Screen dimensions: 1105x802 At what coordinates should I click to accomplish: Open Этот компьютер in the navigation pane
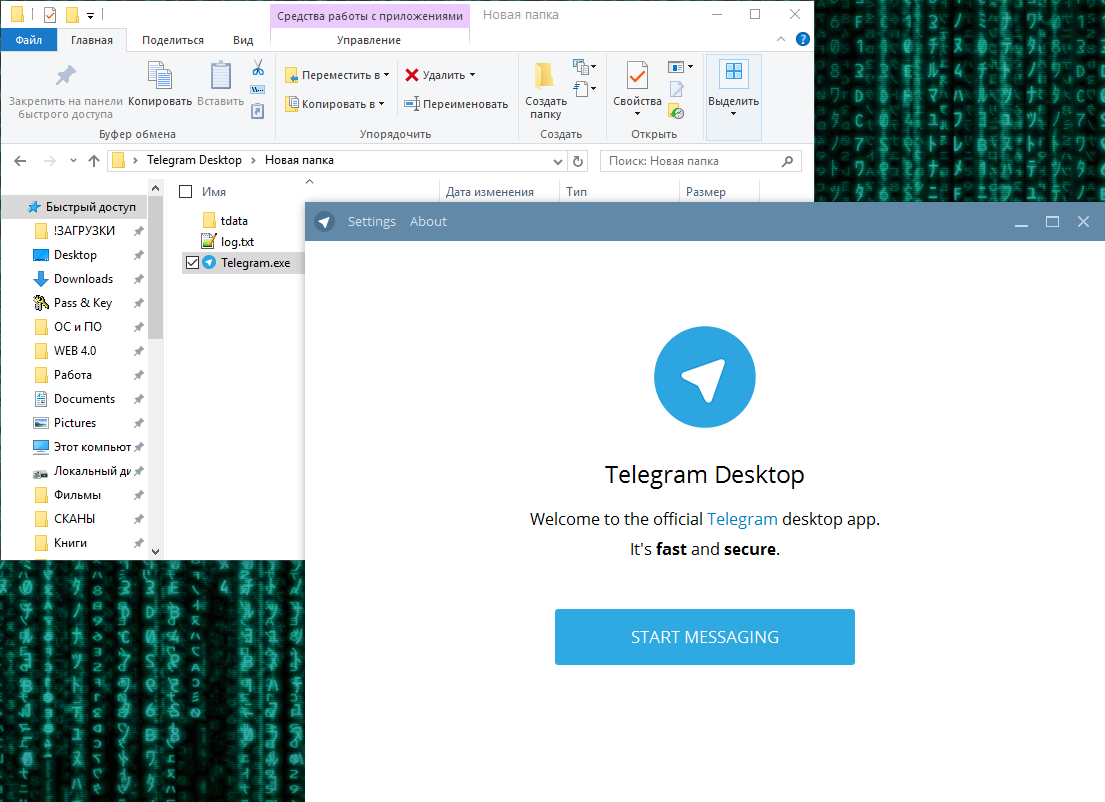pos(76,447)
